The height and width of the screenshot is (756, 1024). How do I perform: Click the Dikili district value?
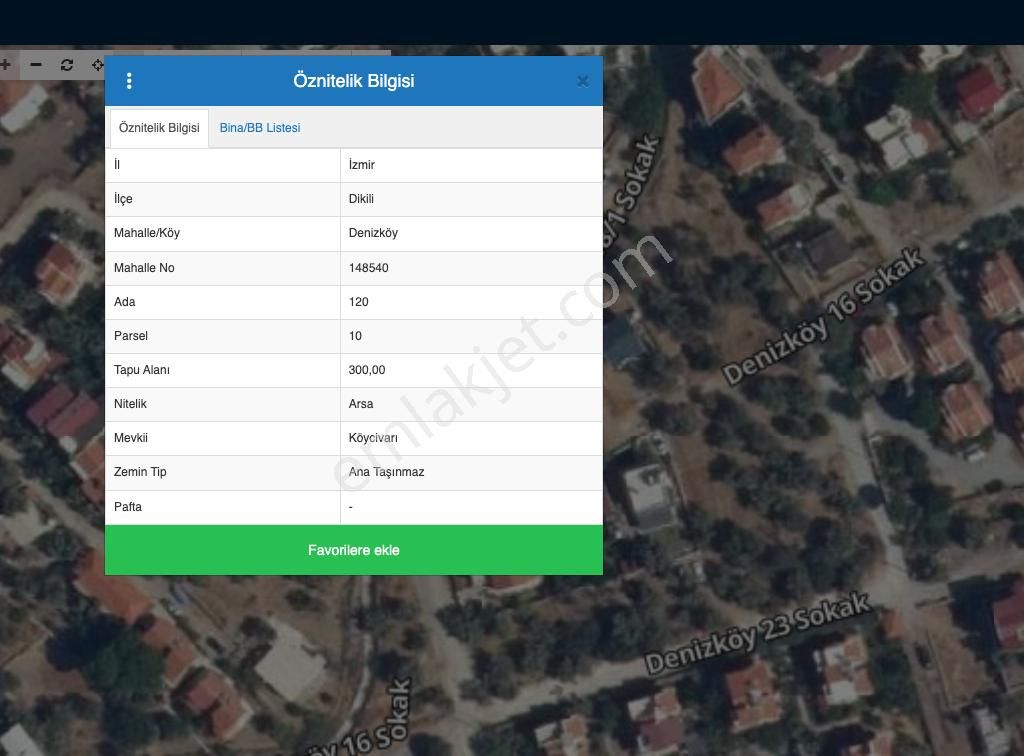(x=361, y=199)
